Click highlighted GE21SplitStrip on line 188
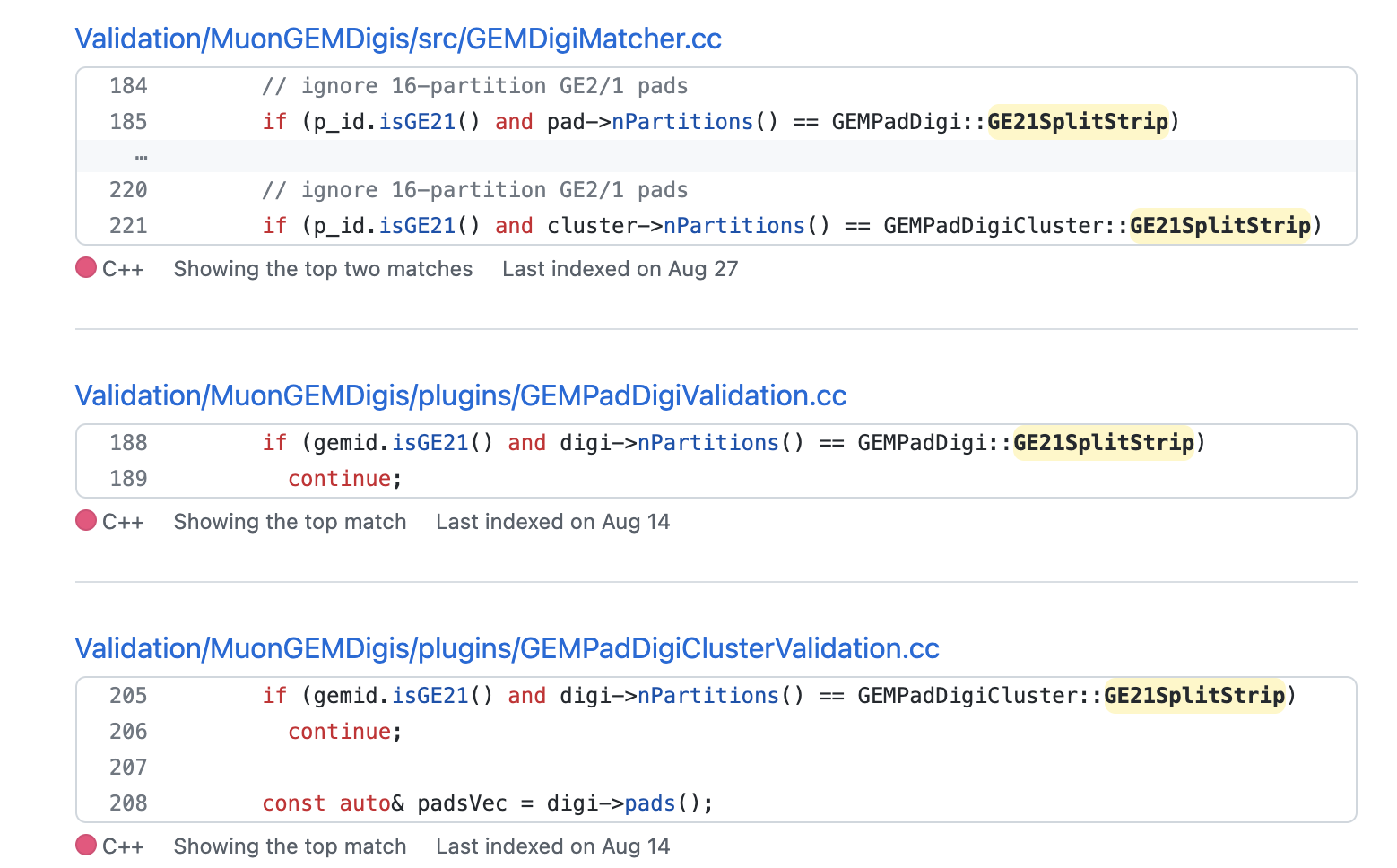The width and height of the screenshot is (1397, 868). pyautogui.click(x=1104, y=443)
